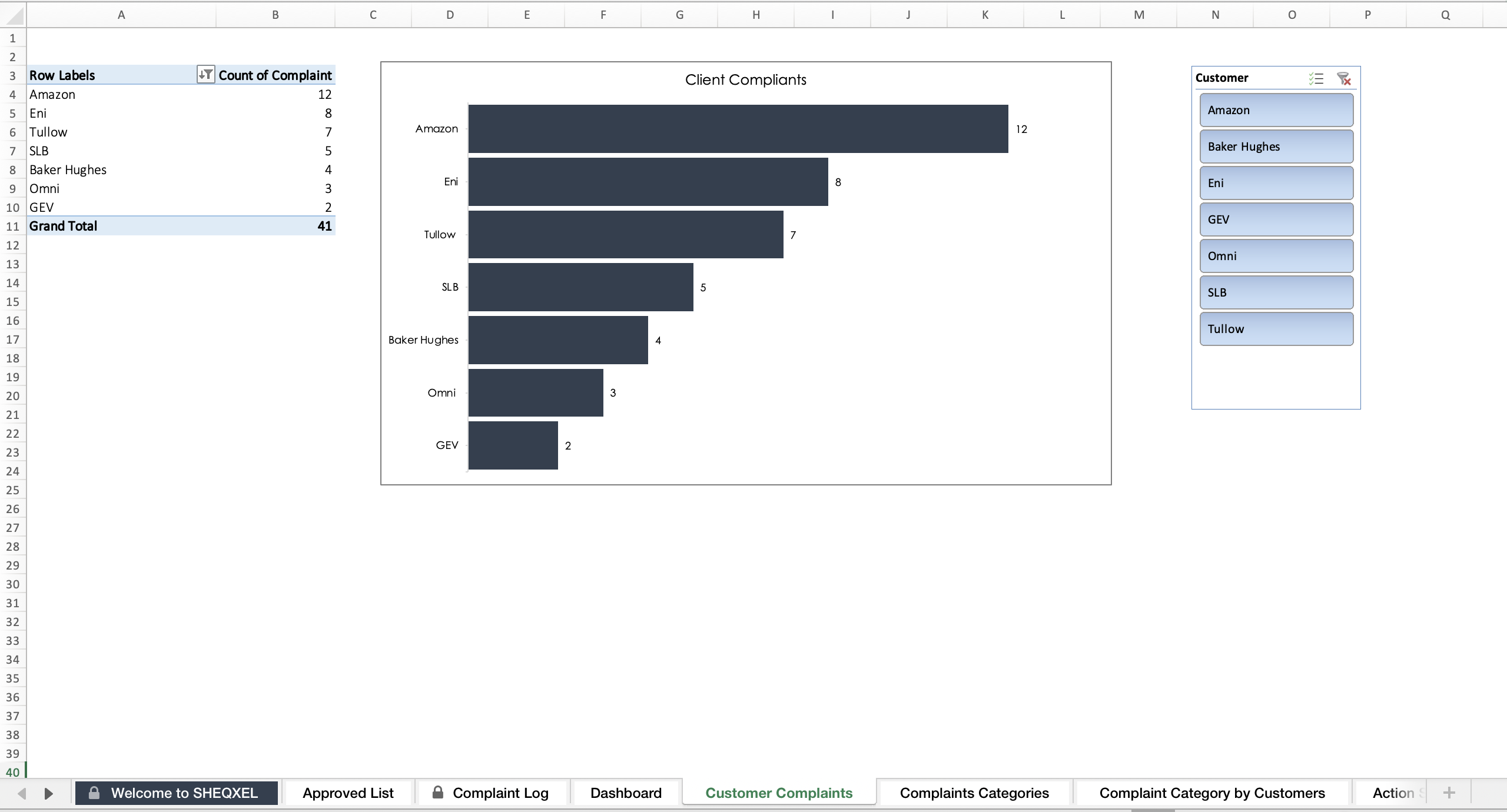Select the Amazon bar in chart

click(738, 129)
